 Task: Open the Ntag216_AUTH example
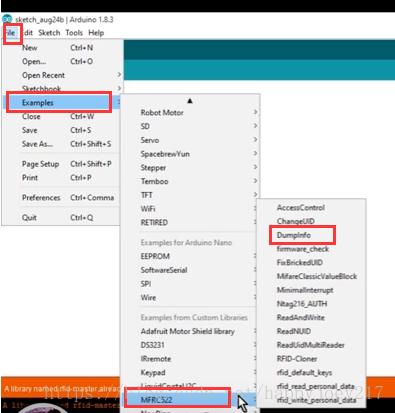(311, 304)
